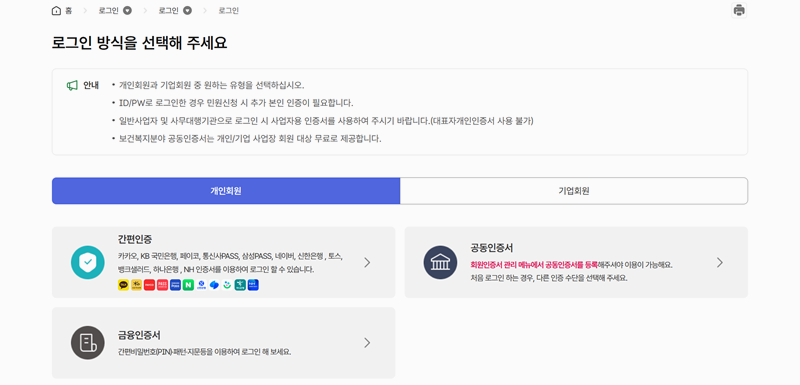Click the green Naver N logo

188,286
